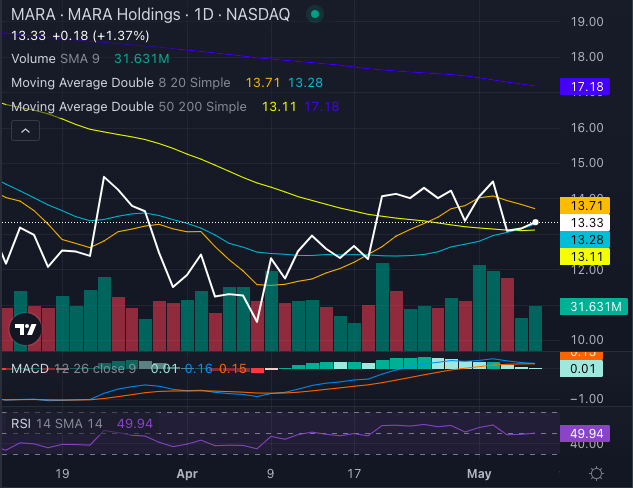
Task: Click the 17 date on the time axis
Action: [x=354, y=473]
